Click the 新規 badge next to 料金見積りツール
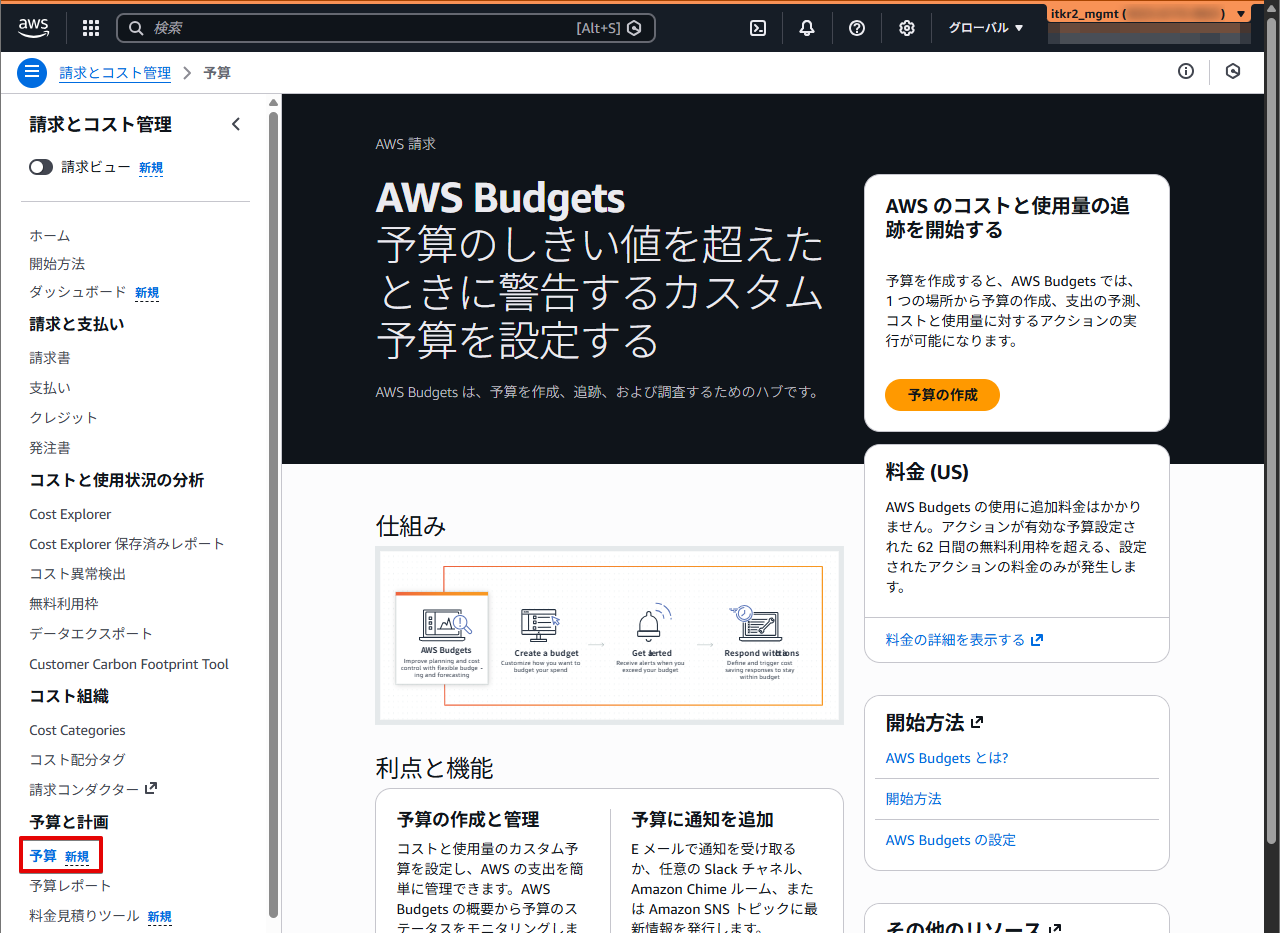The width and height of the screenshot is (1280, 933). coord(160,917)
